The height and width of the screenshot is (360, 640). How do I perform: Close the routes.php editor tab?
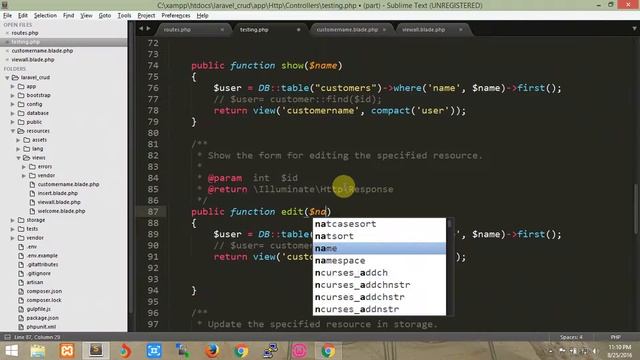click(x=222, y=30)
